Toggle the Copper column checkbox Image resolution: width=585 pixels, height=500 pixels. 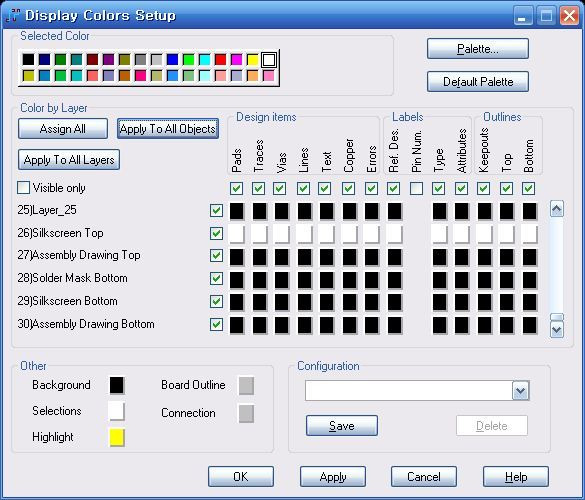(x=348, y=188)
